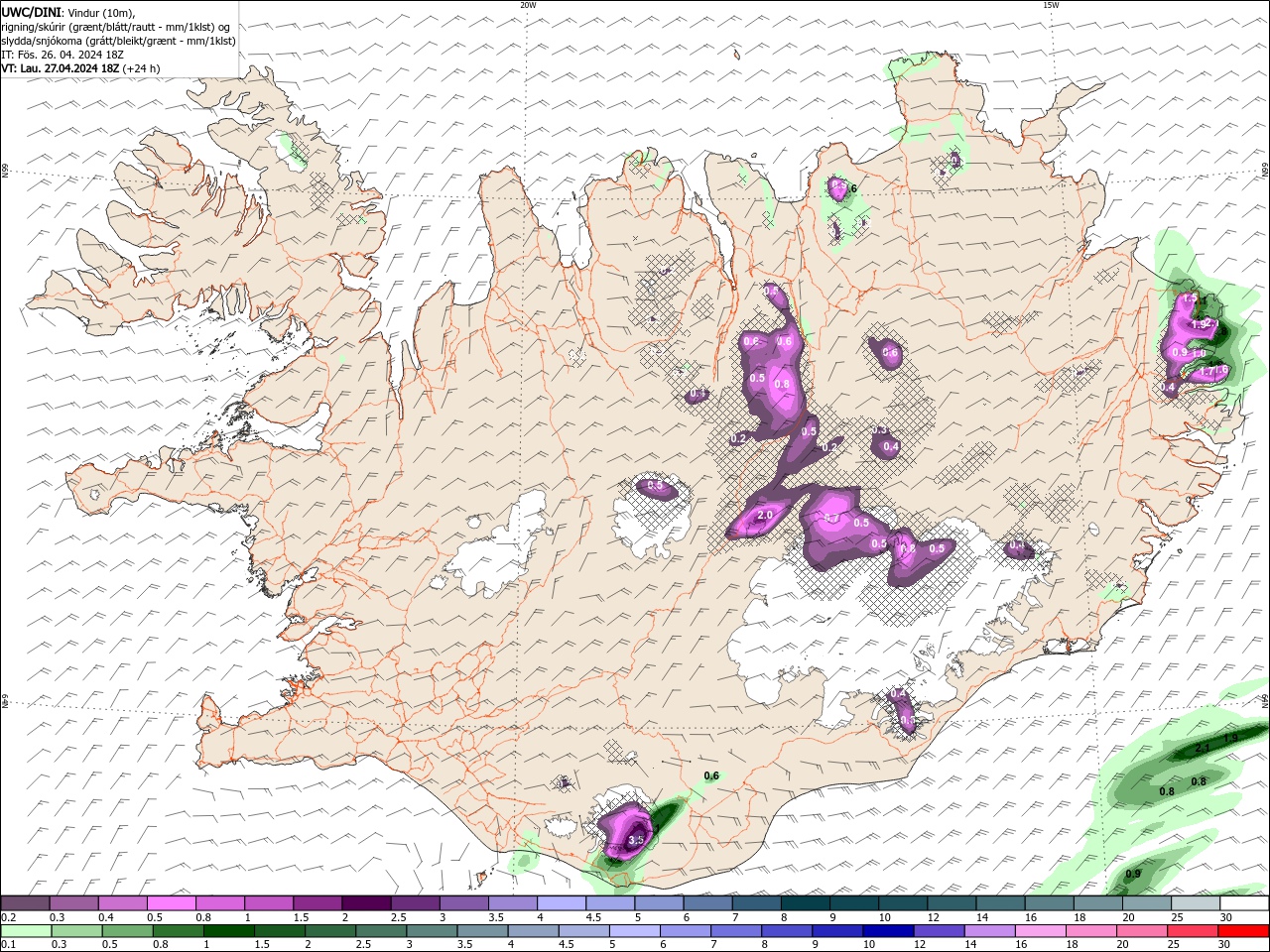Click the 1.9 rain value offshore southeast

point(1230,738)
